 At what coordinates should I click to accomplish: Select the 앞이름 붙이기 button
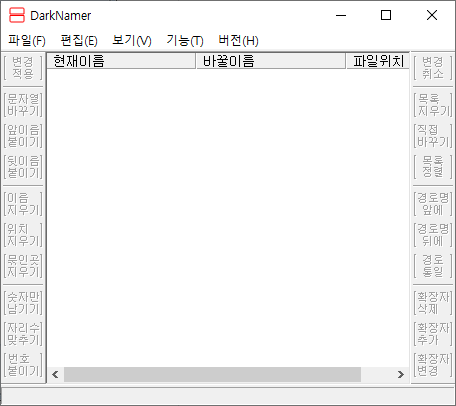coord(23,136)
